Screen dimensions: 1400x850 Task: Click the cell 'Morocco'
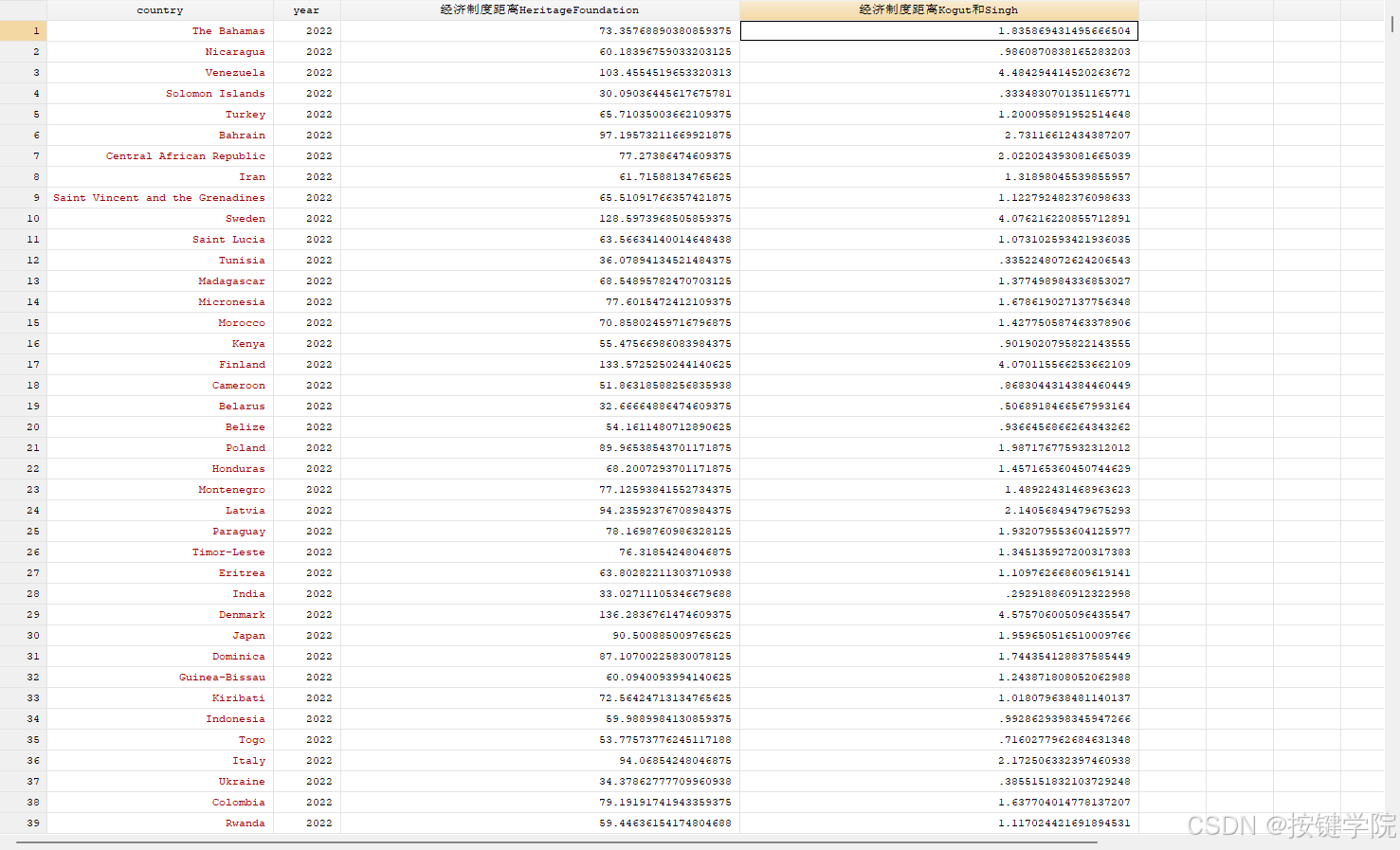[x=160, y=323]
